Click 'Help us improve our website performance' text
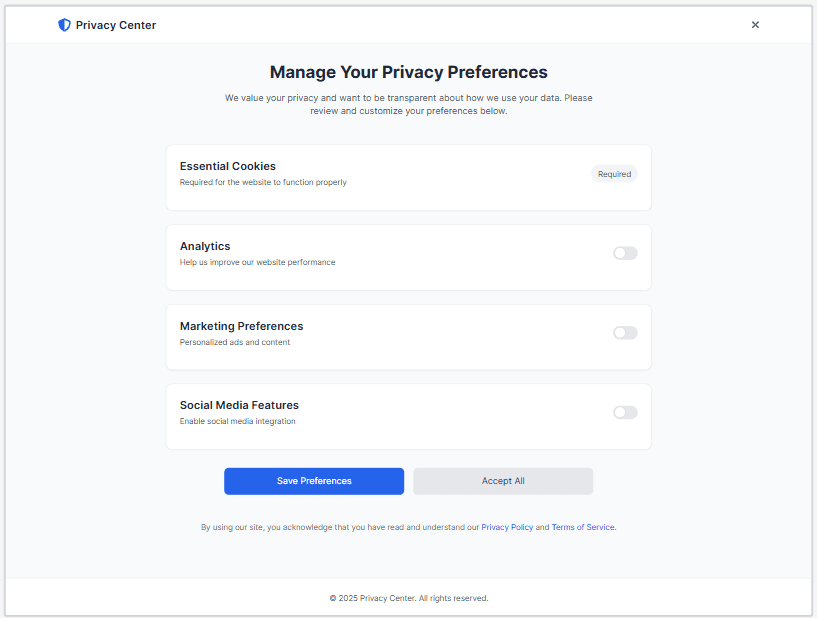 click(257, 262)
